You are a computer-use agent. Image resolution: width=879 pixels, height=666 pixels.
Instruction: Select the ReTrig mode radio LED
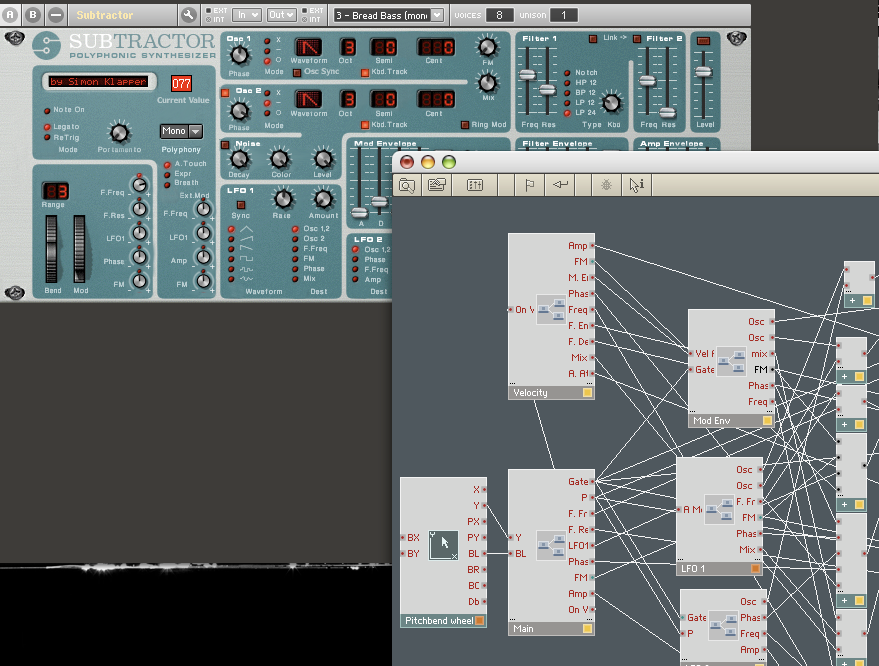click(48, 137)
